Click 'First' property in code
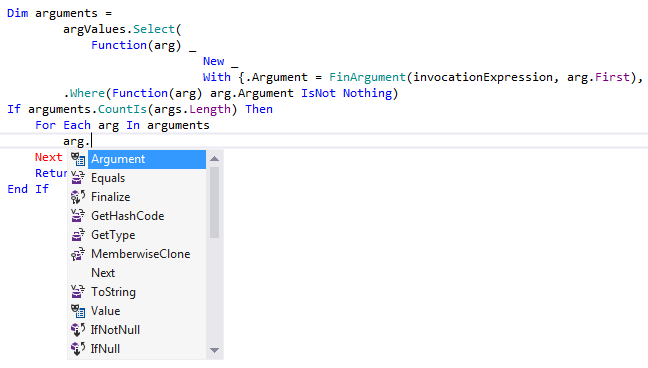 tap(612, 77)
